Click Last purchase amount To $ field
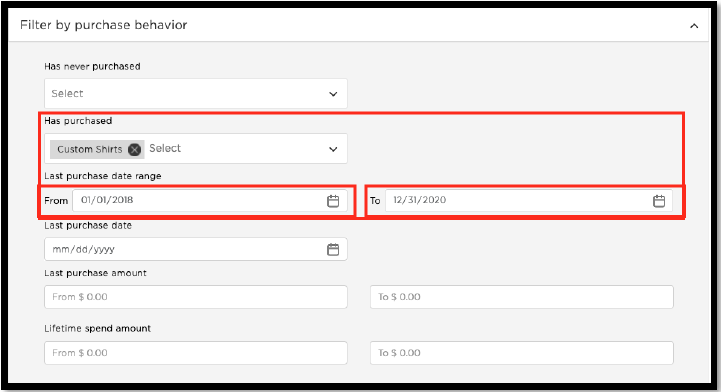The image size is (721, 392). point(522,297)
